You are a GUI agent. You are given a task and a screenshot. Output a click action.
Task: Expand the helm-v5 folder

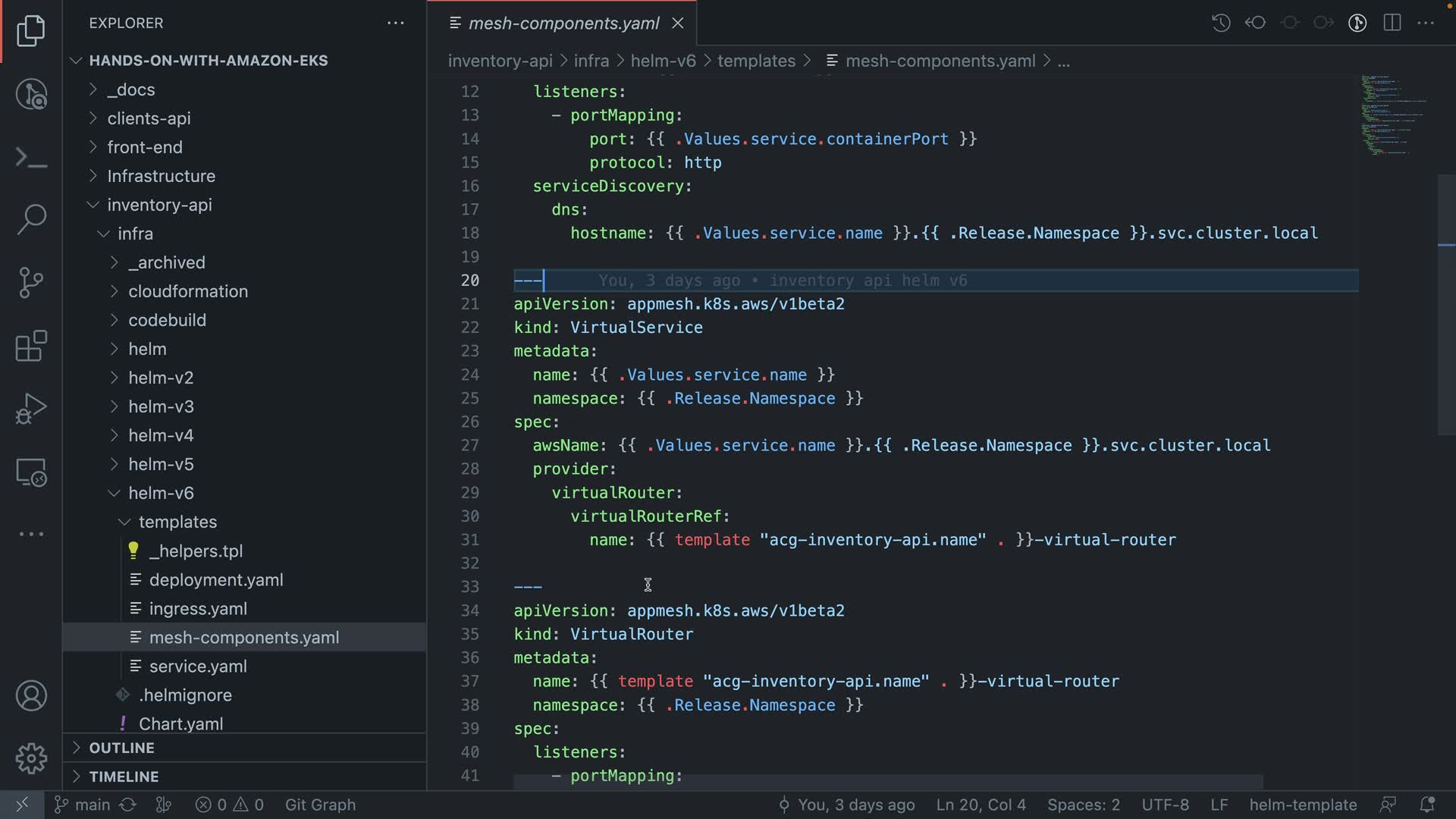point(161,464)
